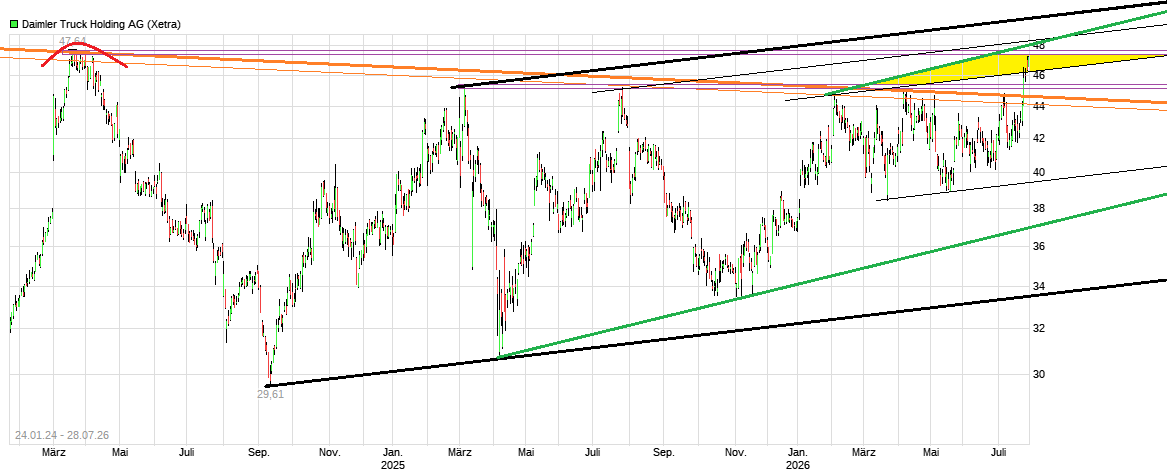Screen dimensions: 1167x472
Task: Click the 'Daimler Truck Holding AG (Xetra)' title
Action: tap(101, 24)
